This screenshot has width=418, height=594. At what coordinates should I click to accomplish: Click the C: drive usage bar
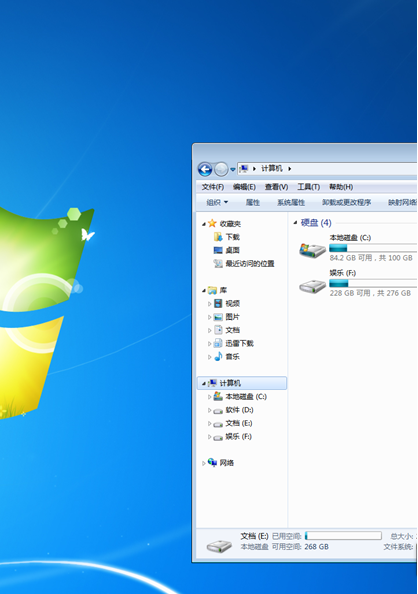(x=373, y=248)
